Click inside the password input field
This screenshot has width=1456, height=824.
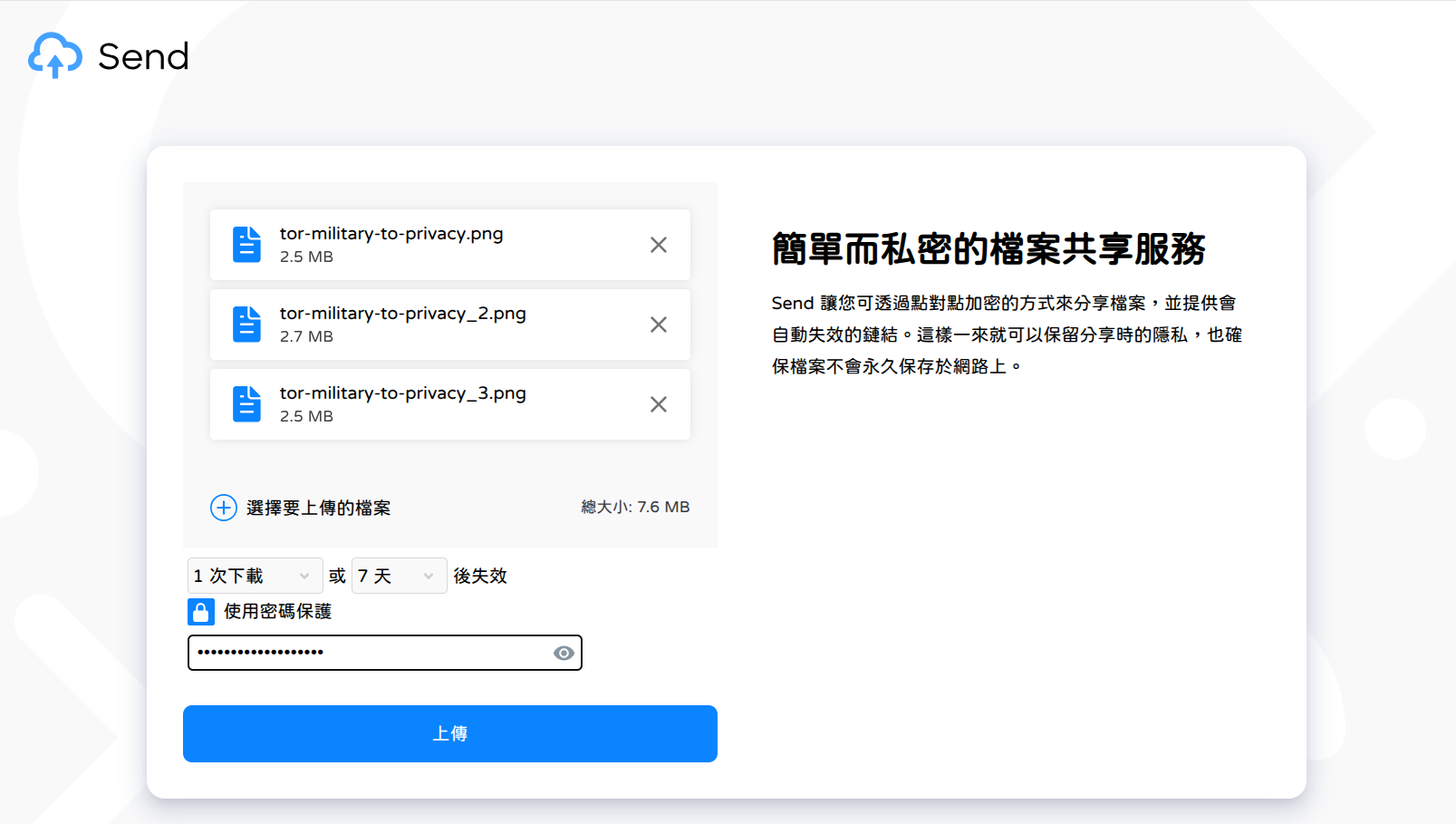(x=362, y=653)
